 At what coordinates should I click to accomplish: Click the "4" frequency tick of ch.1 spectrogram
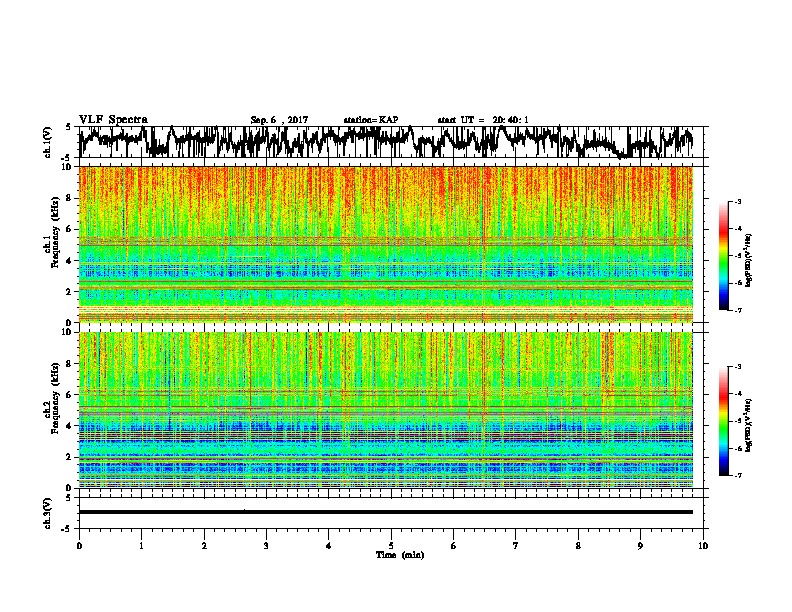(x=69, y=261)
